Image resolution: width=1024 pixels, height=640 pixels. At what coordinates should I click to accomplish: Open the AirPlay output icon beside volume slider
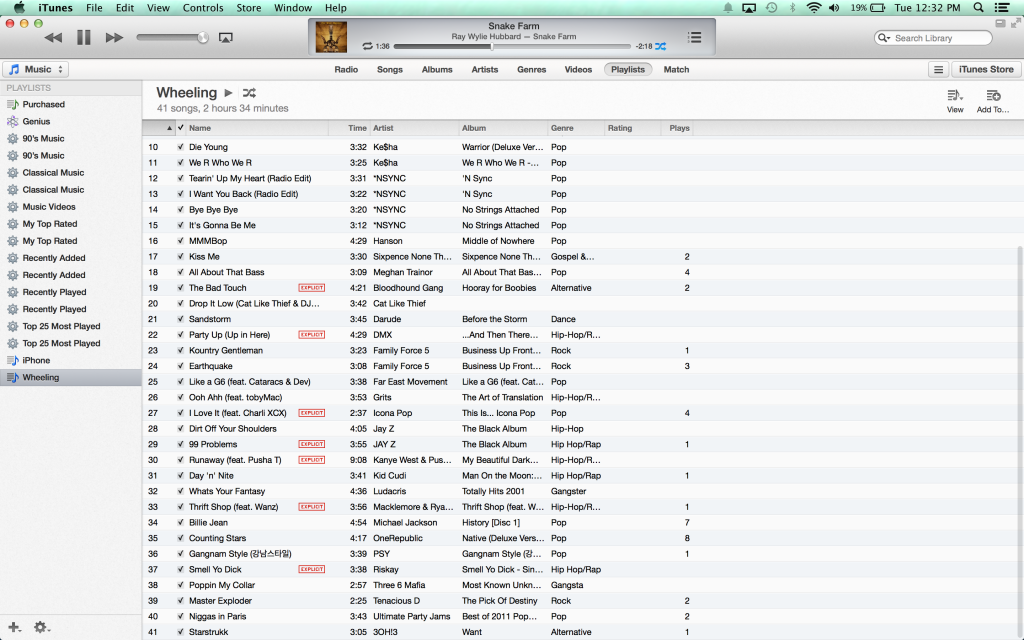pos(225,38)
